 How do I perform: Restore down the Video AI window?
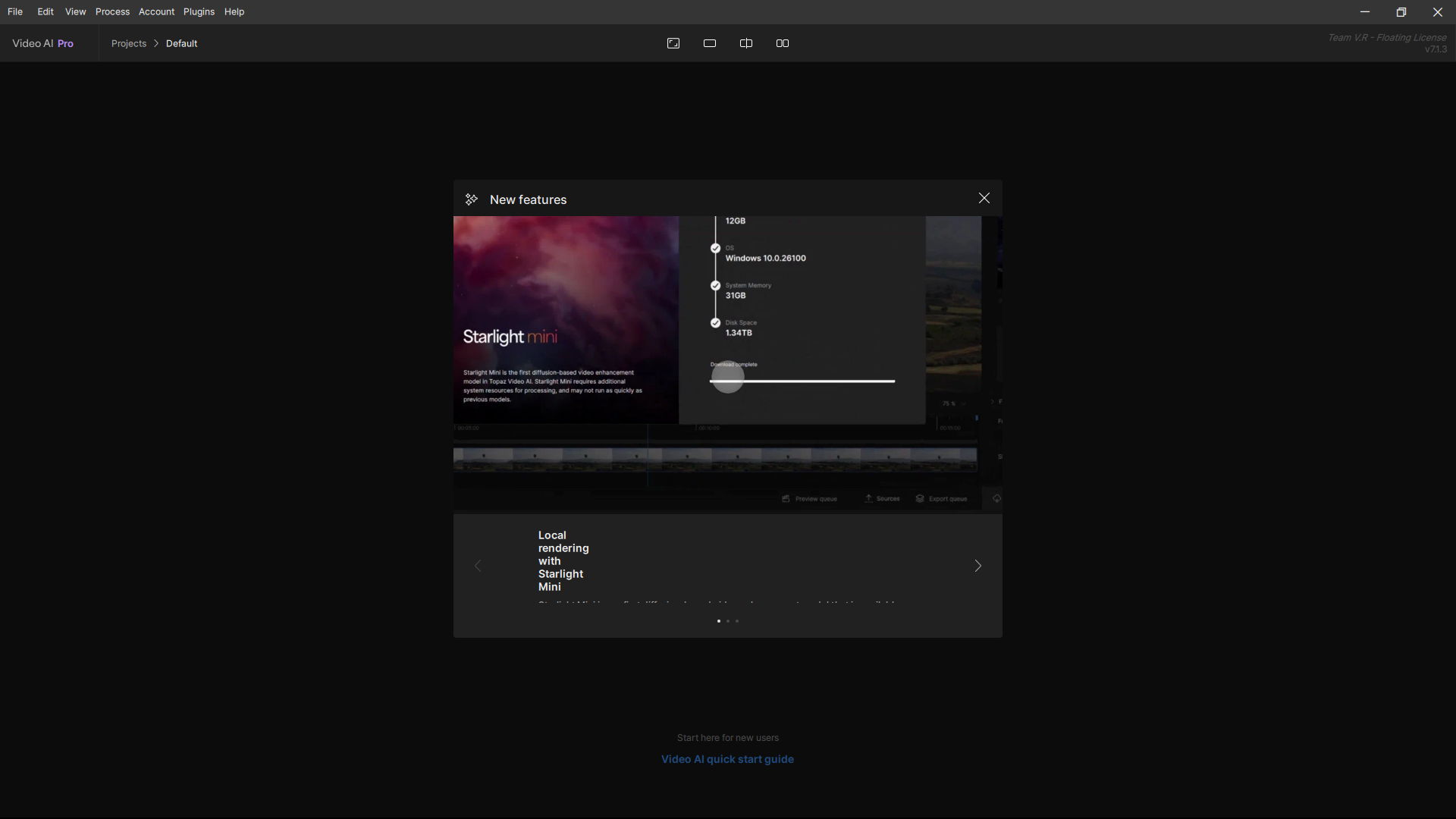[1401, 12]
